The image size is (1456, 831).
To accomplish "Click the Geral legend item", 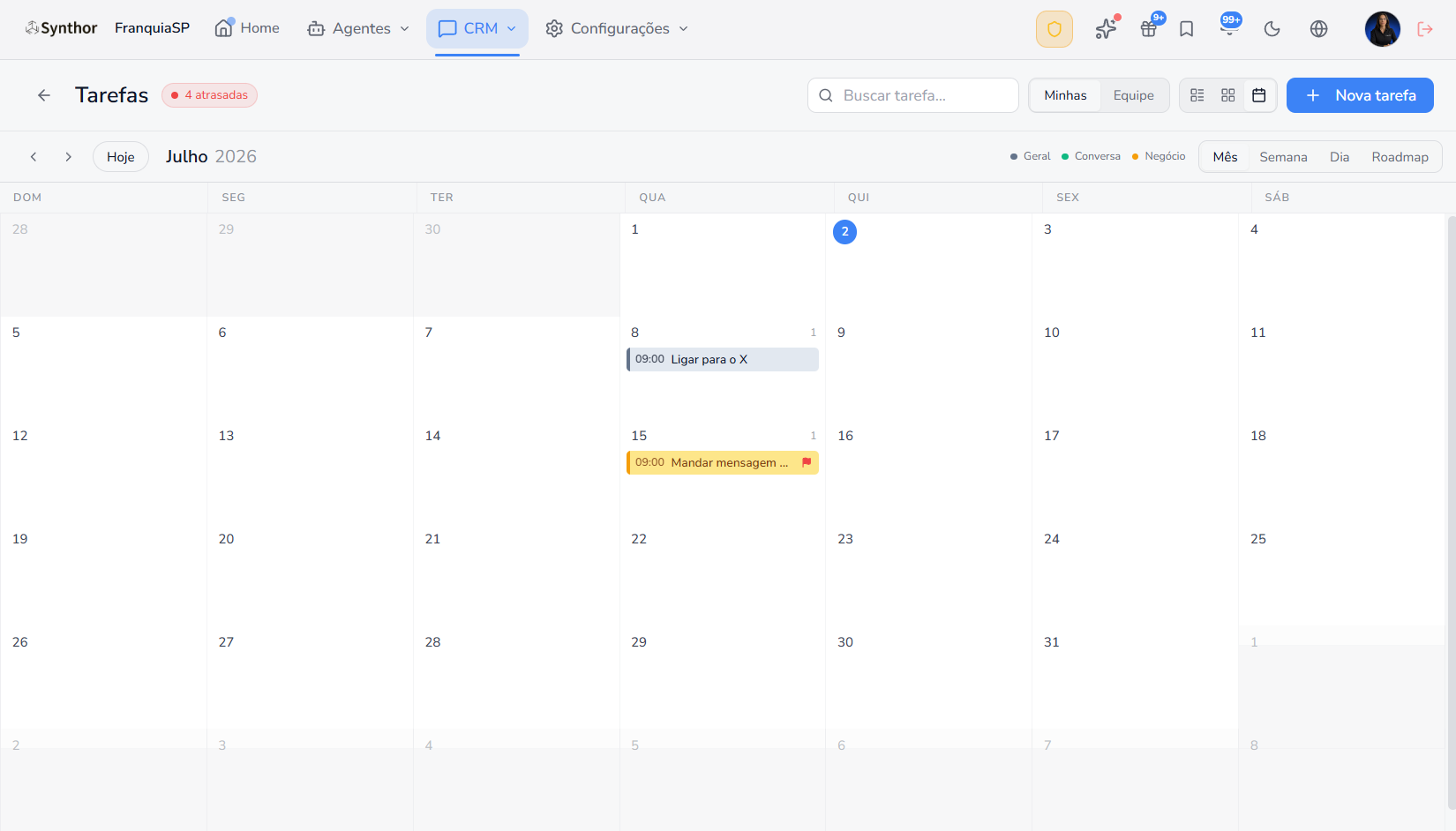I will click(1030, 156).
